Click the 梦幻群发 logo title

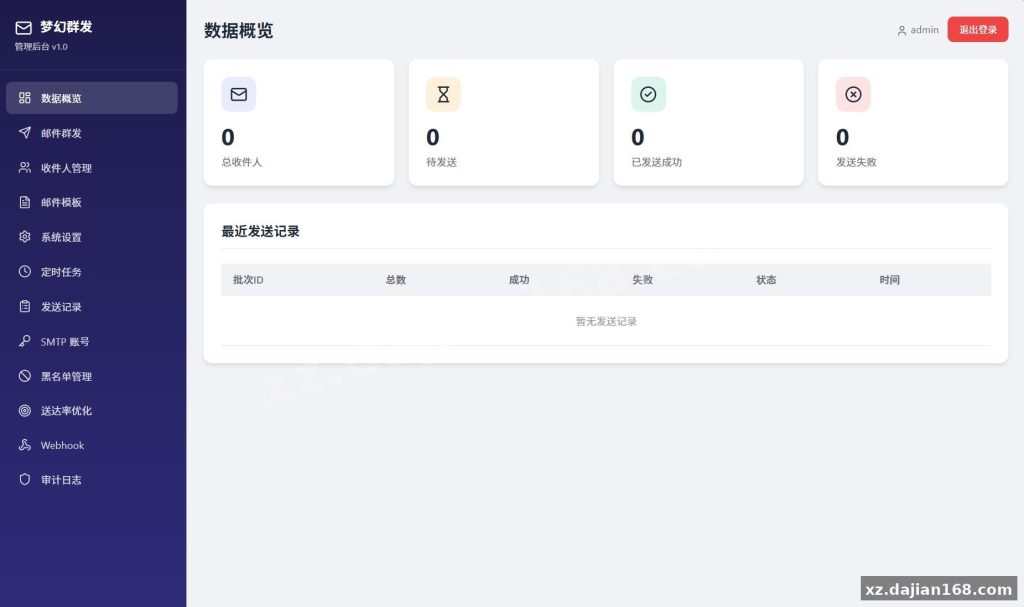(x=66, y=27)
